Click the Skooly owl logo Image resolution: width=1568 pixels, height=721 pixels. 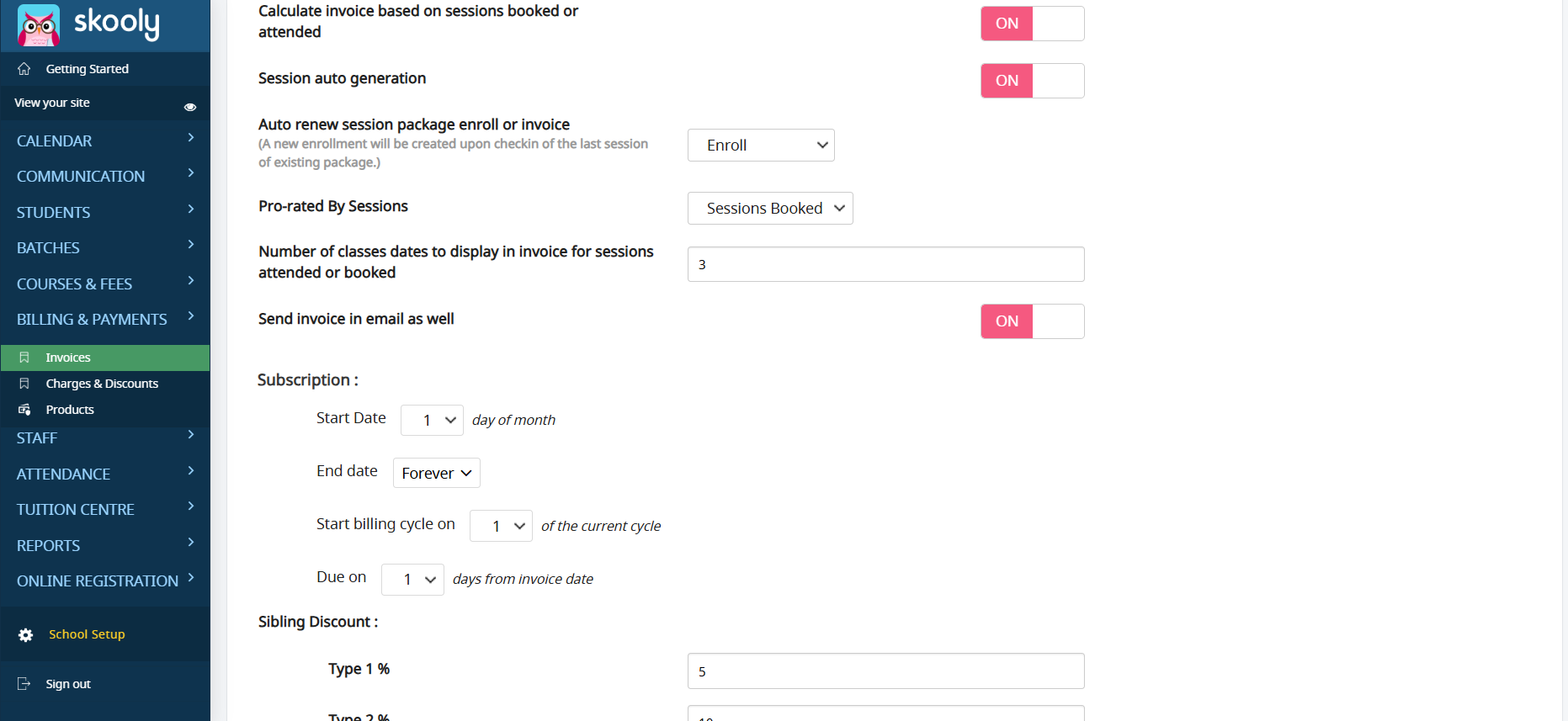tap(39, 25)
